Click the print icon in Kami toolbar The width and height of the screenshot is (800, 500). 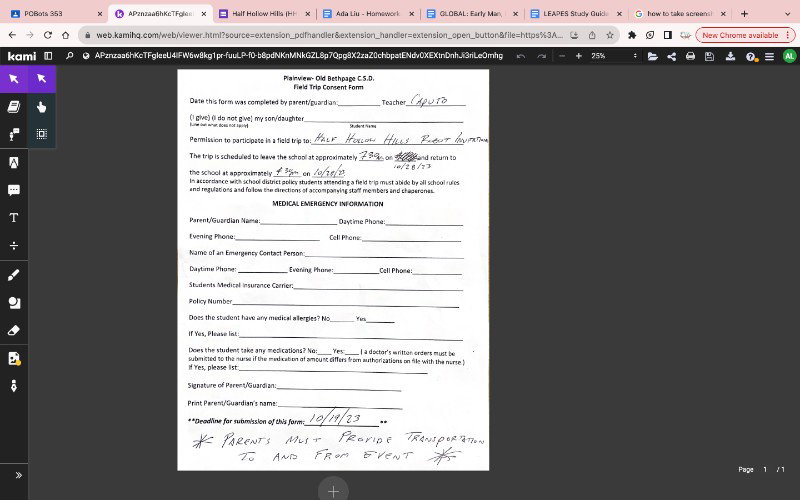pos(690,56)
